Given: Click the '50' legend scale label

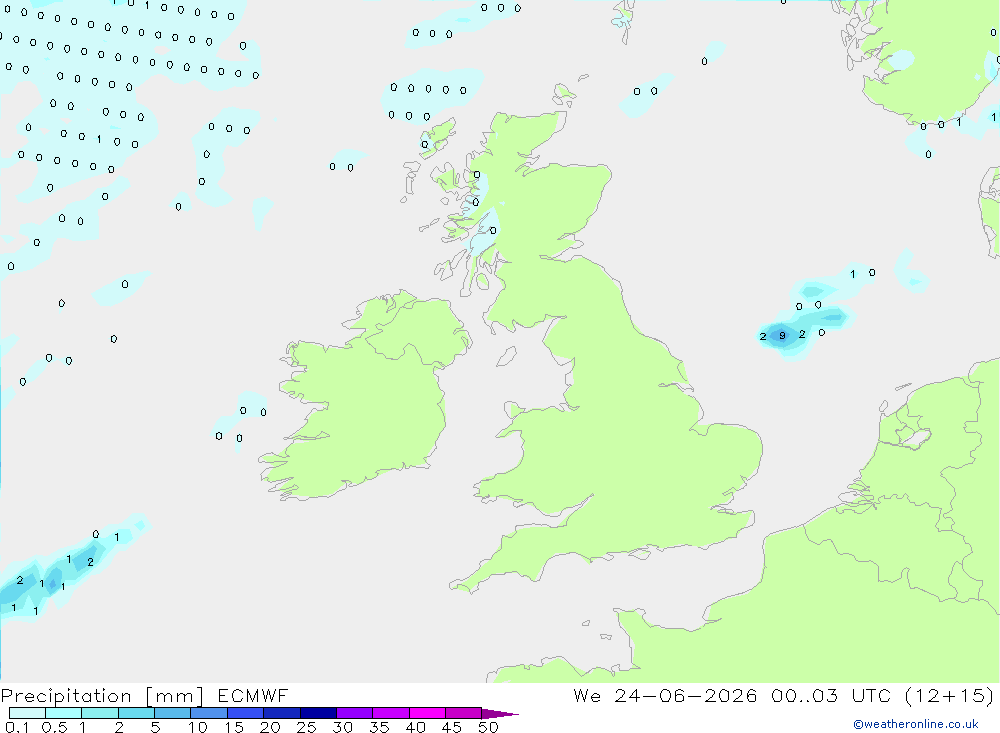Looking at the screenshot, I should (488, 727).
